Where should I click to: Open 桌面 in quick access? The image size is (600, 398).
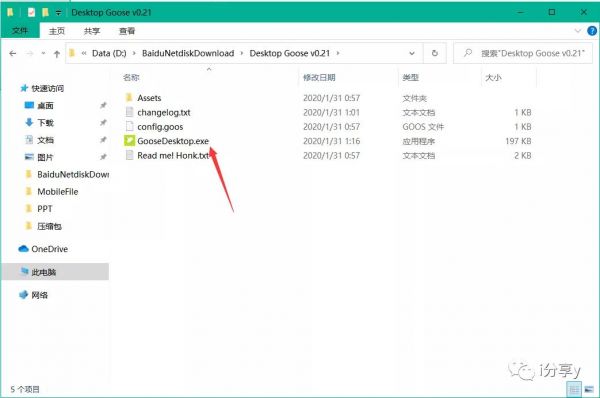[x=45, y=106]
